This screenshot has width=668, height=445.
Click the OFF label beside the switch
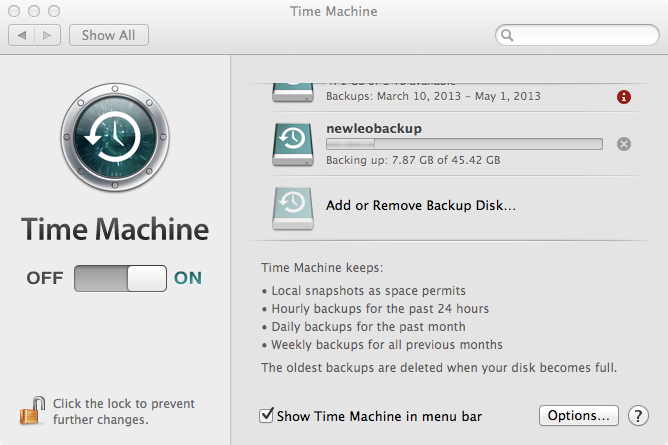click(x=45, y=278)
